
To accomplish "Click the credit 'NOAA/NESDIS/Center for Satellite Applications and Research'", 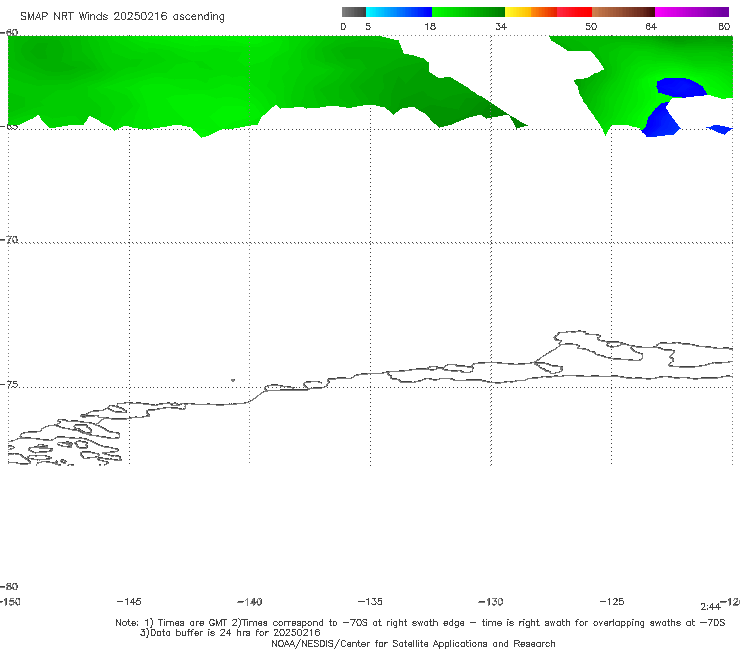I will coord(413,643).
